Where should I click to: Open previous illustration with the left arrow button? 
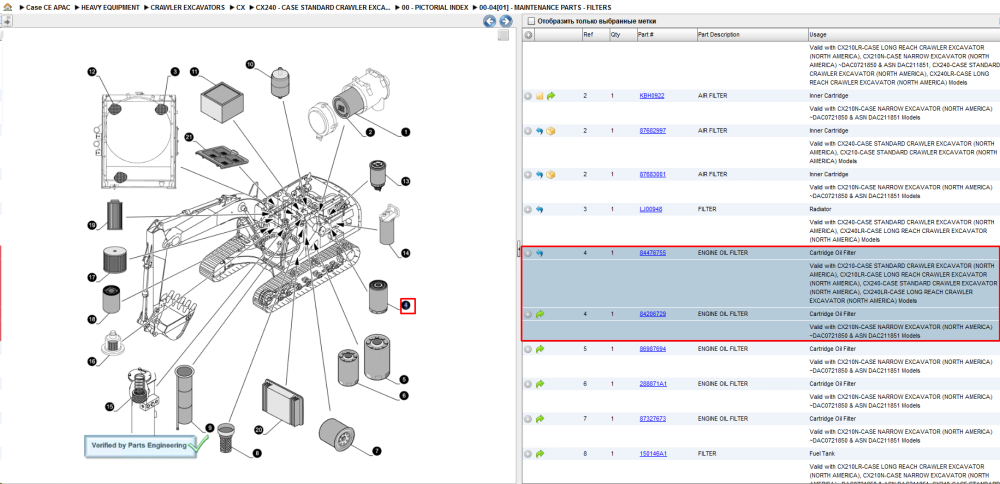[x=489, y=22]
